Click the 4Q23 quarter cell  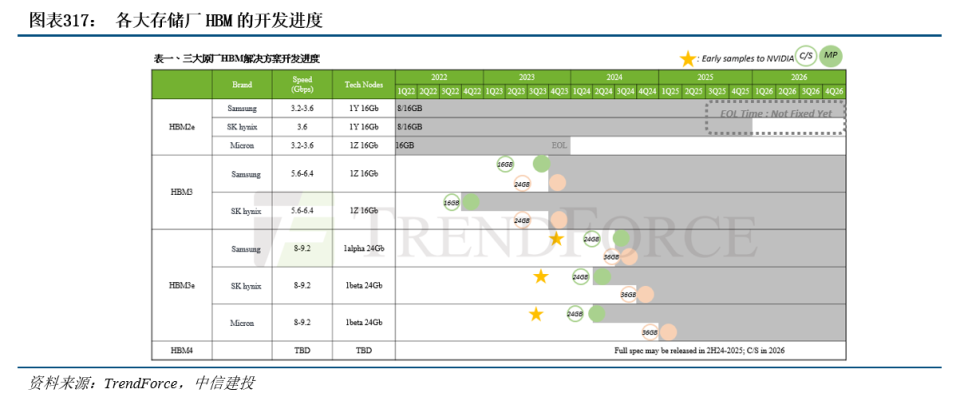559,92
